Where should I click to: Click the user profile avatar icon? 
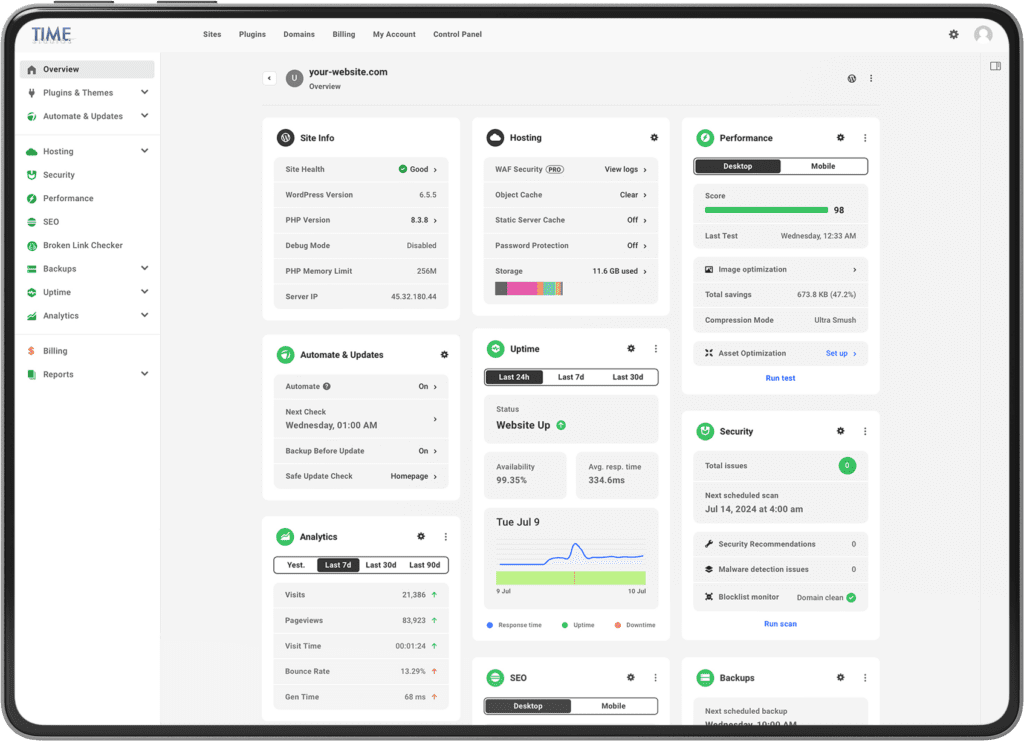pyautogui.click(x=983, y=34)
